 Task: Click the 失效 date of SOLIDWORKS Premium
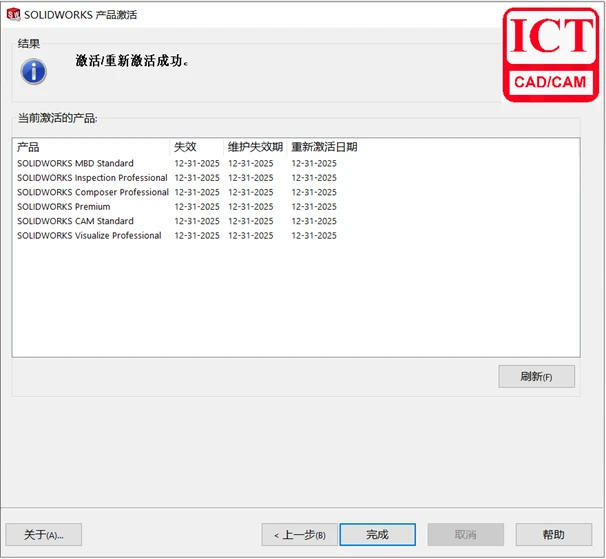[x=197, y=207]
